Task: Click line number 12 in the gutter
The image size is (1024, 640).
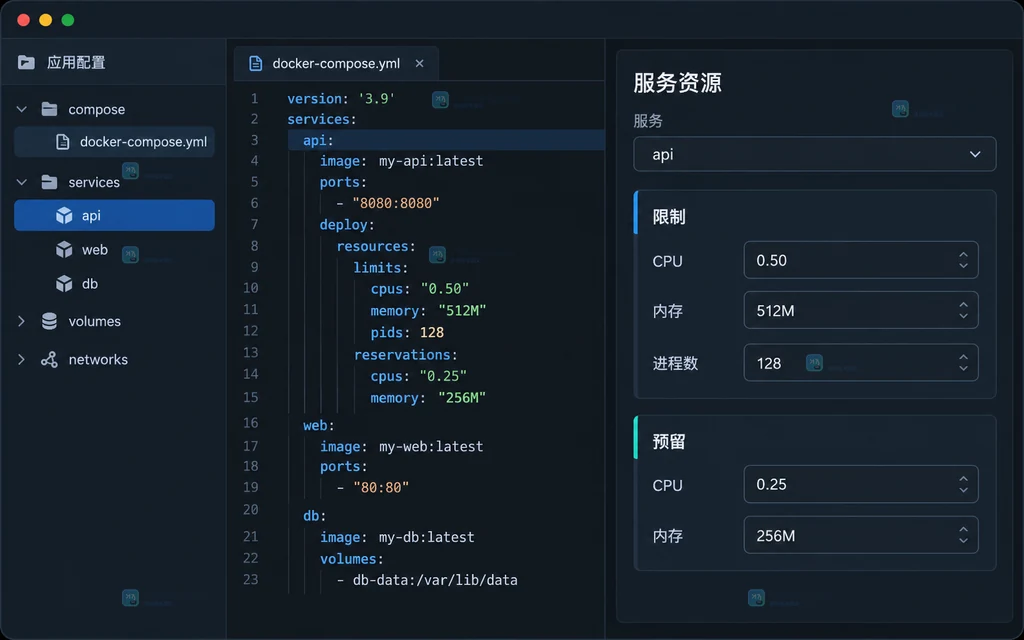Action: pyautogui.click(x=251, y=331)
